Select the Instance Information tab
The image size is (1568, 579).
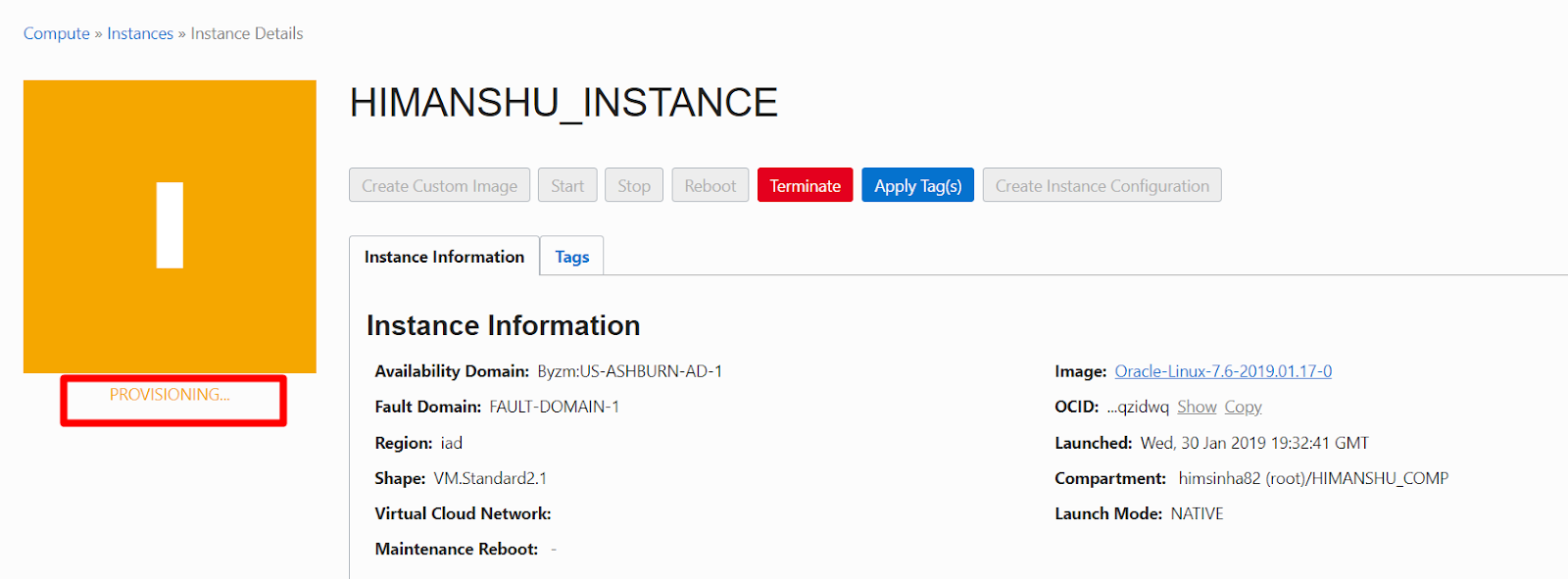tap(444, 257)
